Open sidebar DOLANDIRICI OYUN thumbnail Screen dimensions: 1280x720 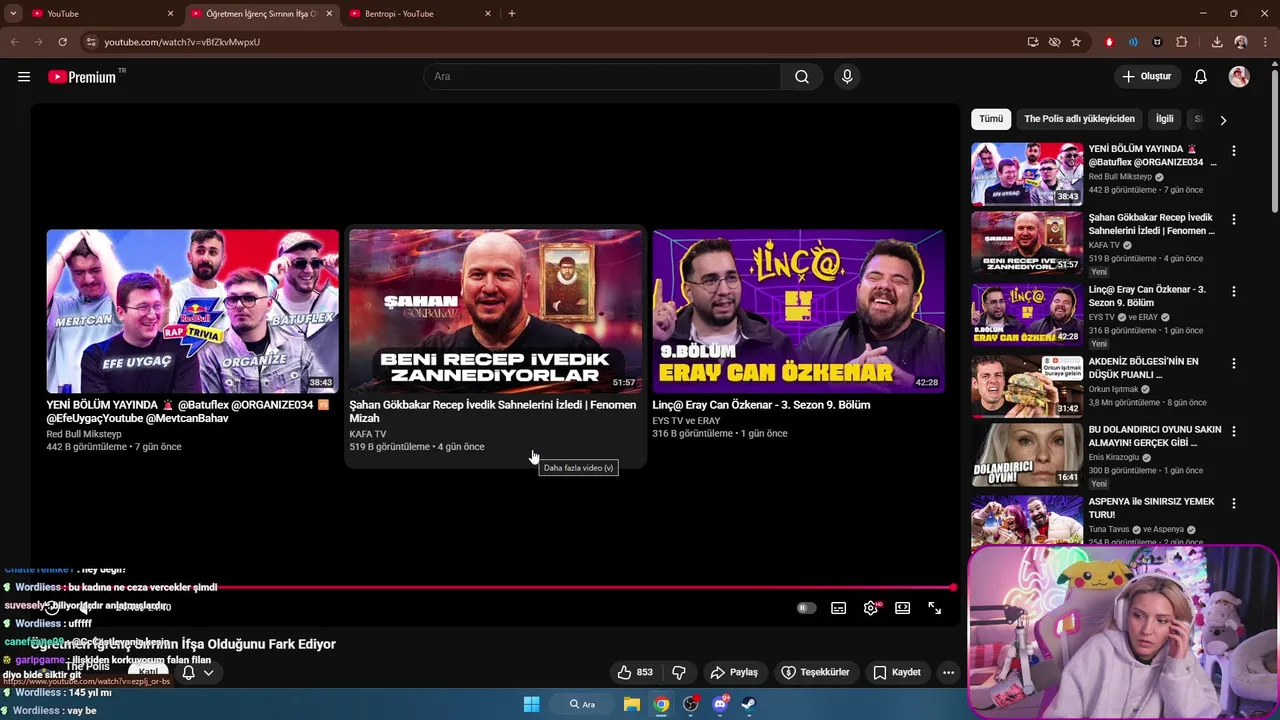pos(1027,454)
